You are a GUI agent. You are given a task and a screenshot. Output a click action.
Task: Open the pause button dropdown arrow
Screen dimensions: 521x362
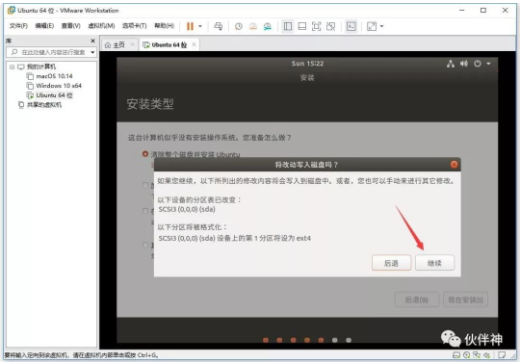200,26
